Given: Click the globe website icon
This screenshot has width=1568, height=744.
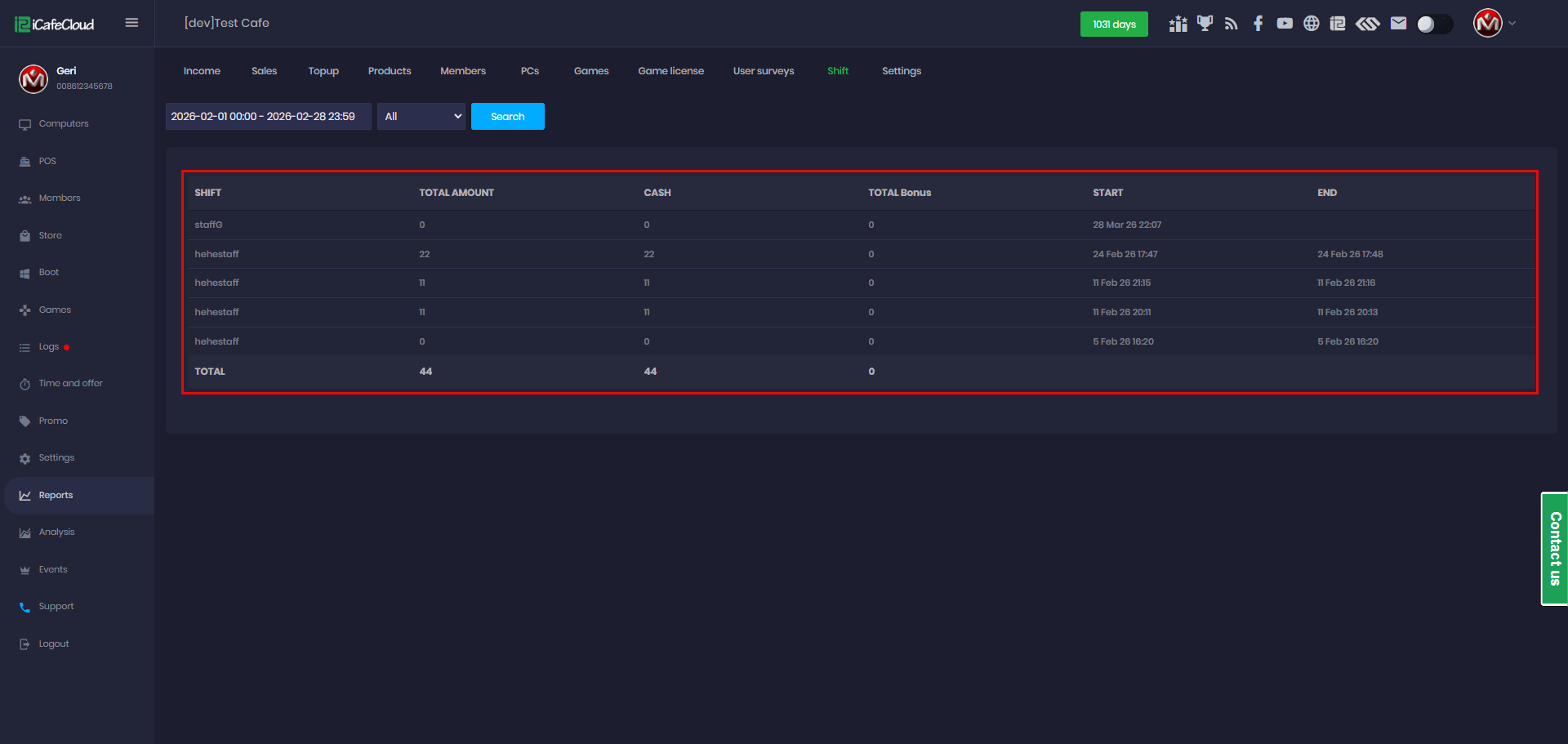Looking at the screenshot, I should [1311, 24].
